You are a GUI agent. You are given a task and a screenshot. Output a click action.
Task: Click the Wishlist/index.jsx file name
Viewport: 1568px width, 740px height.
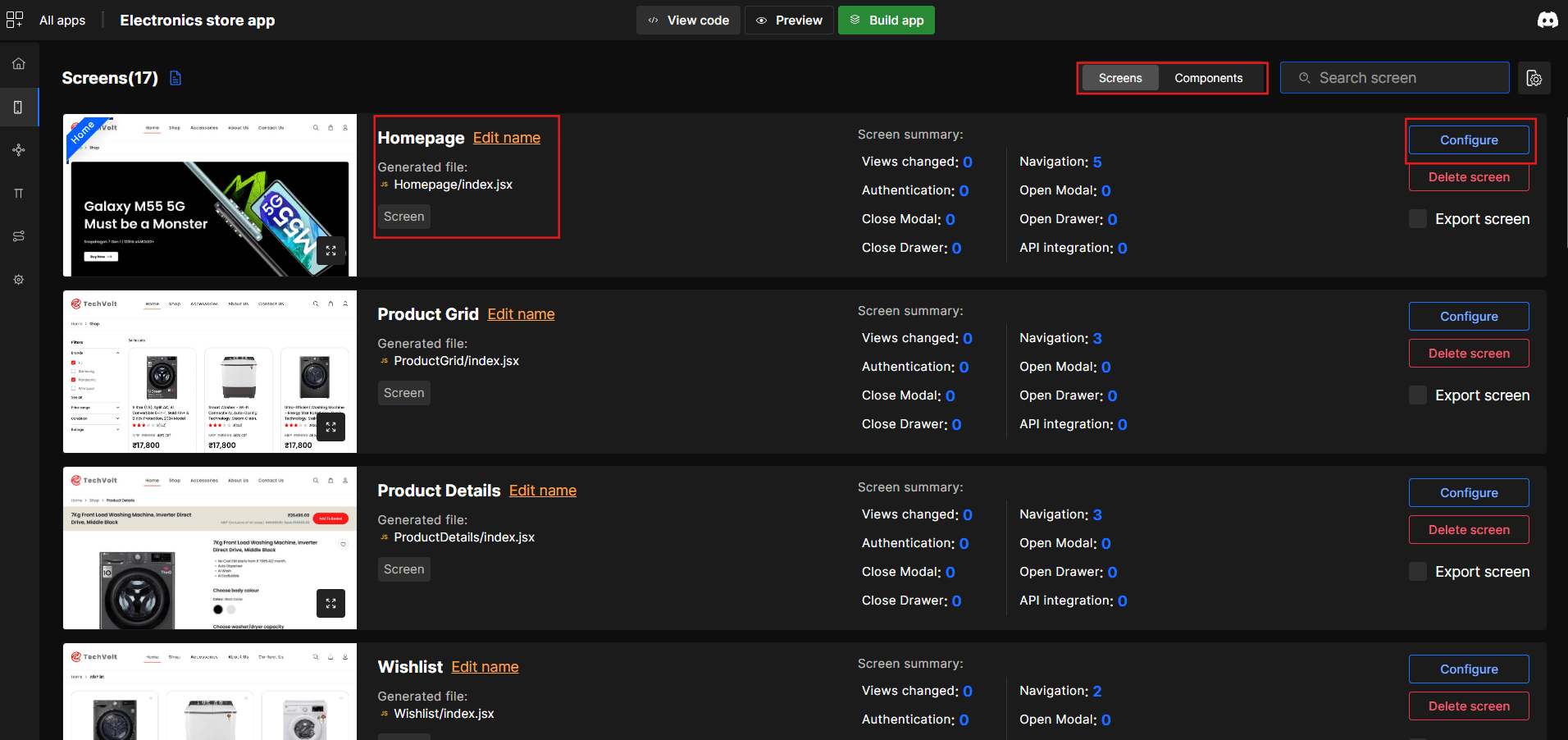coord(444,714)
